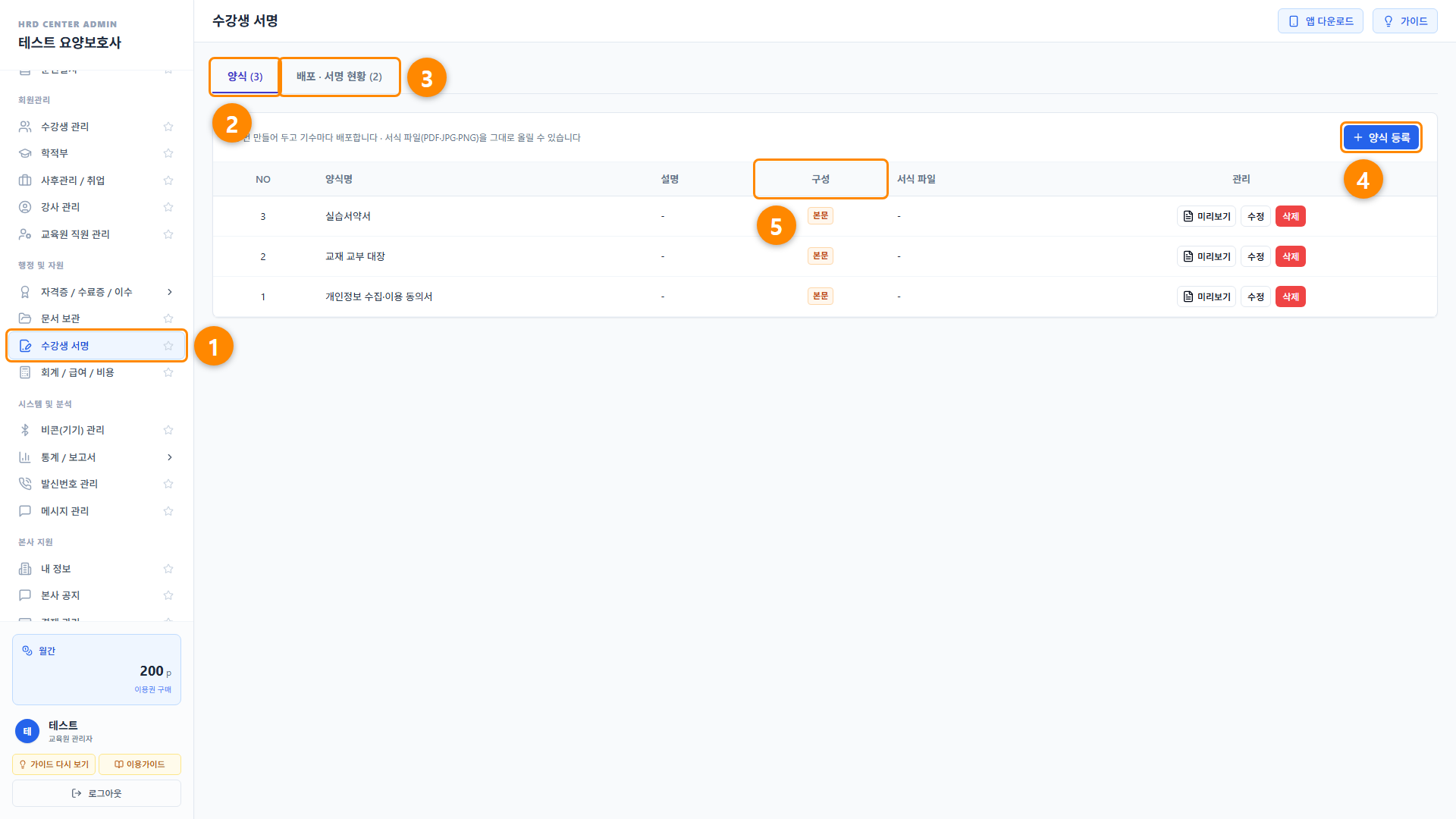Select the 개인정보 수집·이용 동의서 name cell
1456x819 pixels.
click(x=378, y=297)
